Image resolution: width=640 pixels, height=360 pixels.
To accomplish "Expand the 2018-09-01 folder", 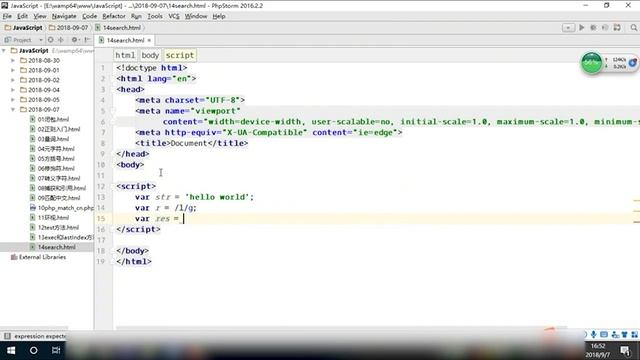I will (x=13, y=70).
